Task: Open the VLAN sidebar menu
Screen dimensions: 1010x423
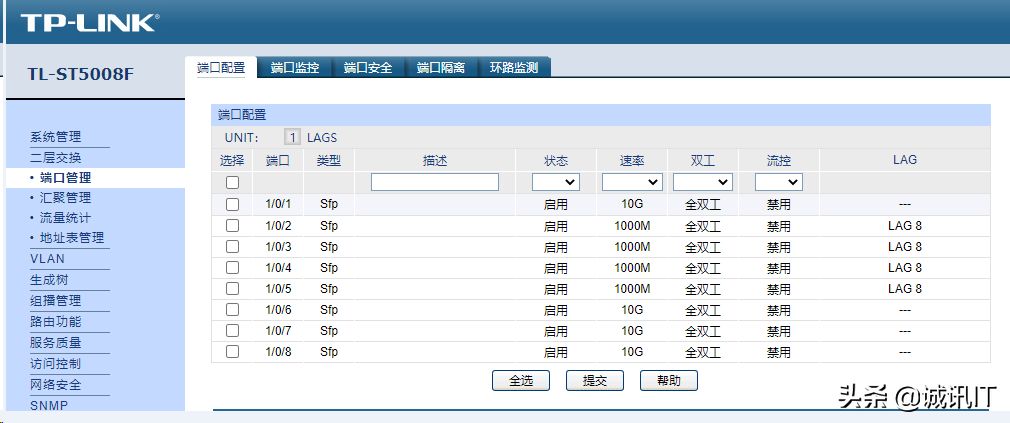Action: pos(47,259)
